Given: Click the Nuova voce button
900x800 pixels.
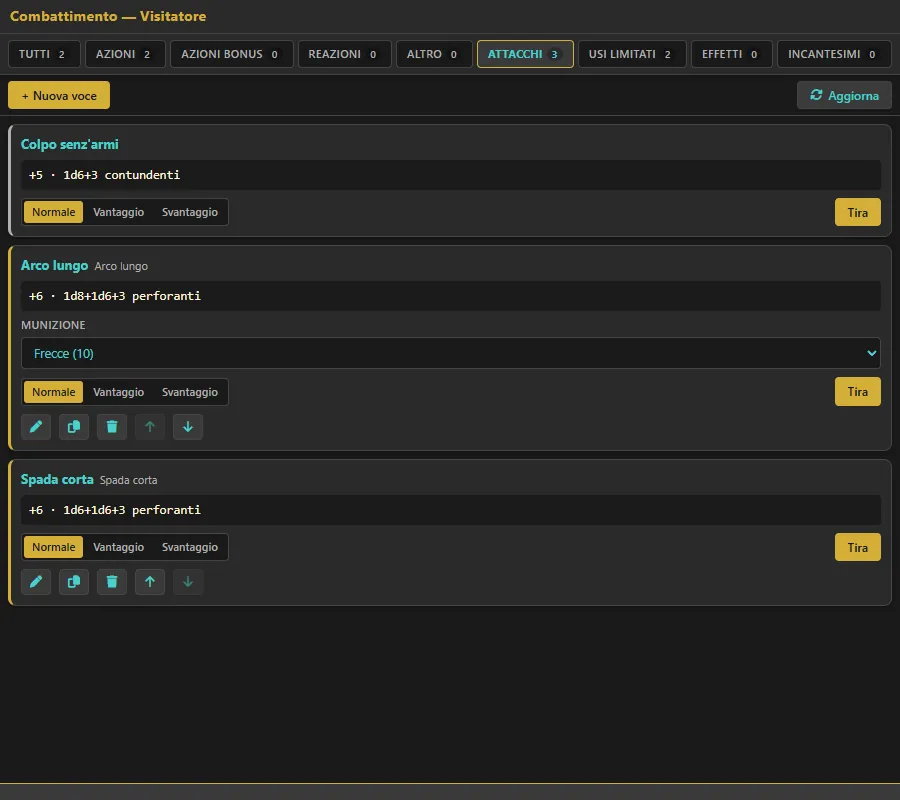Looking at the screenshot, I should (59, 95).
